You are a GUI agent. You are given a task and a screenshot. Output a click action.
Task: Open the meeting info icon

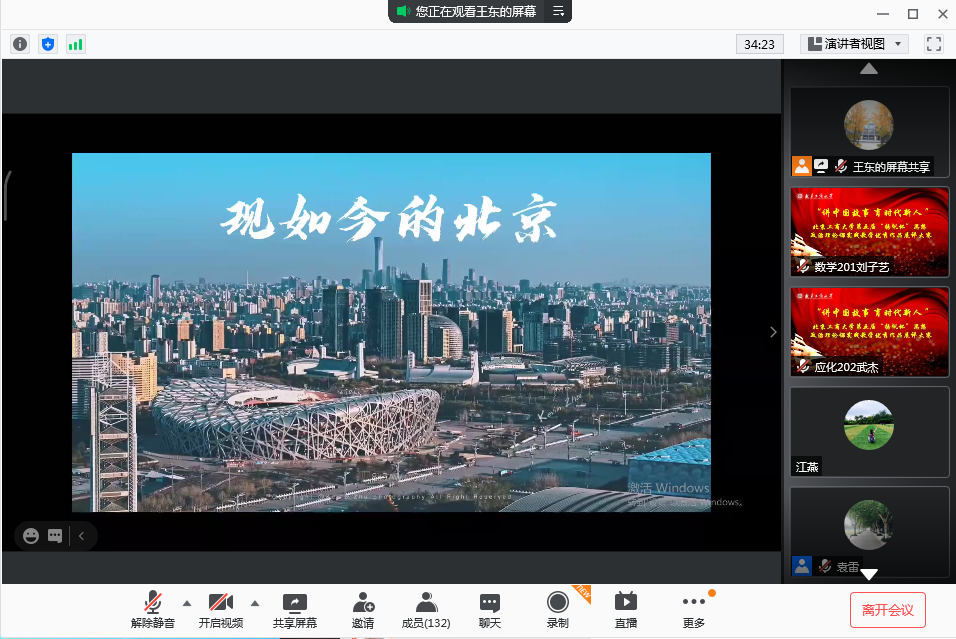point(20,44)
